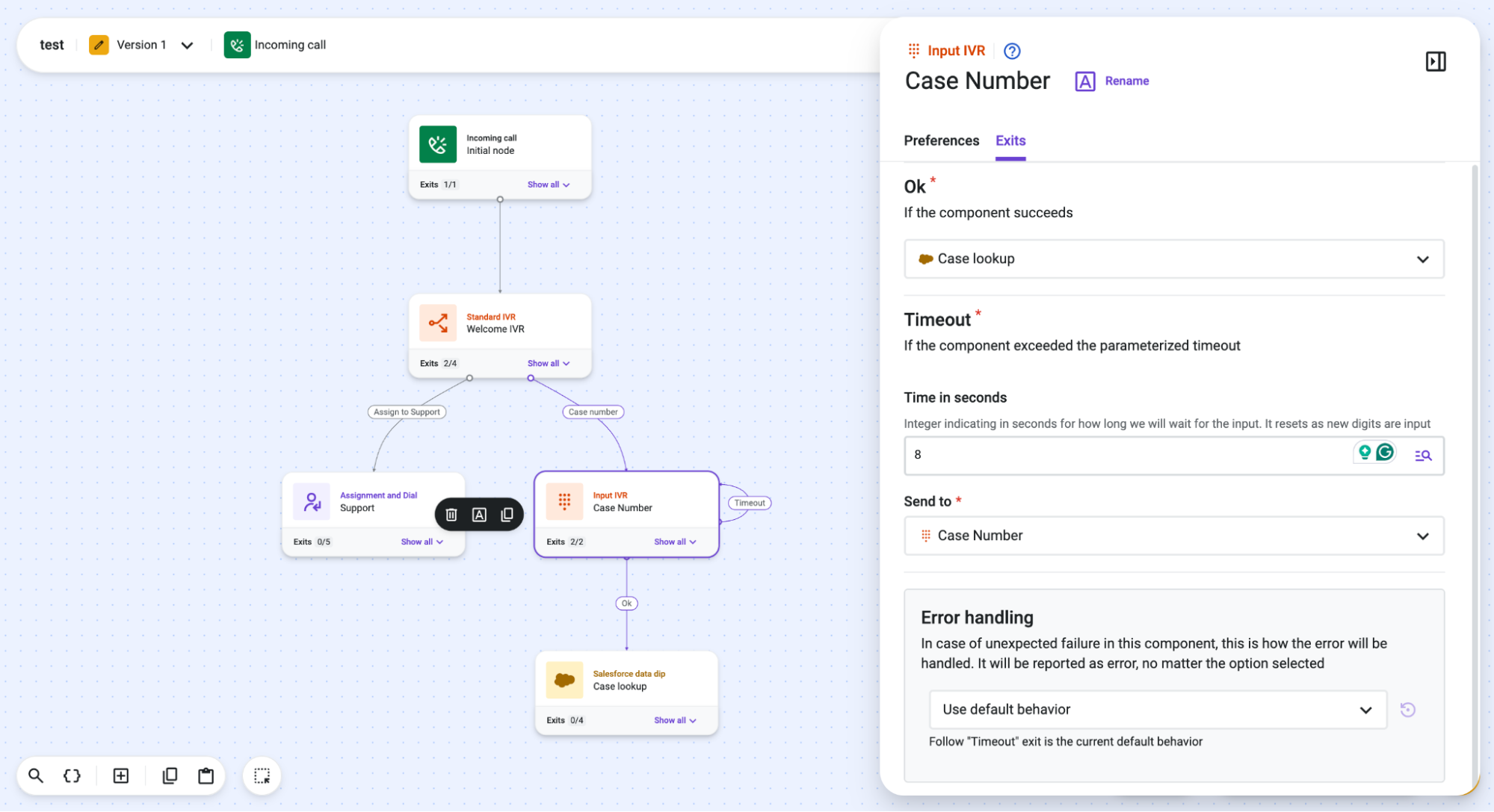Screen dimensions: 1494x812
Task: Click the test flow name in top bar
Action: [x=52, y=45]
